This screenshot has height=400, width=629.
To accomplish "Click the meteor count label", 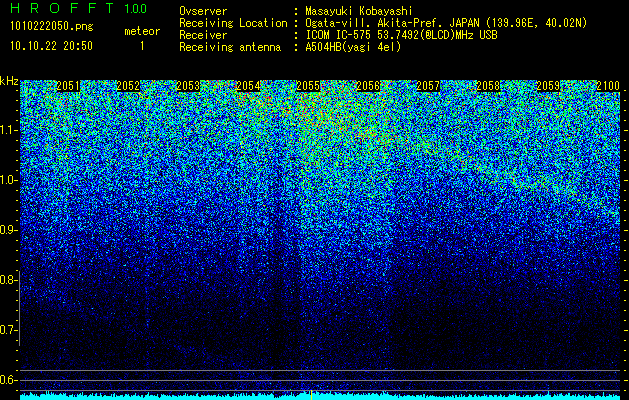I will pyautogui.click(x=142, y=31).
